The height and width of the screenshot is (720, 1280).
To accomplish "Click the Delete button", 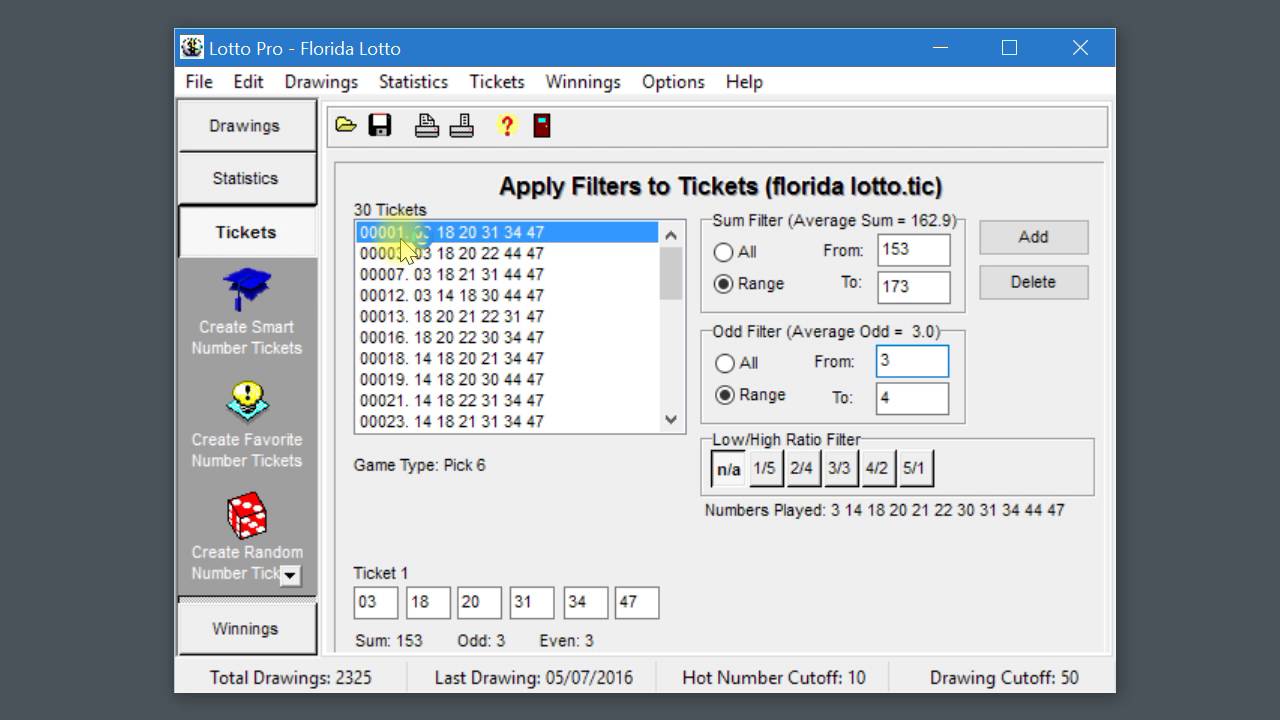I will point(1033,282).
